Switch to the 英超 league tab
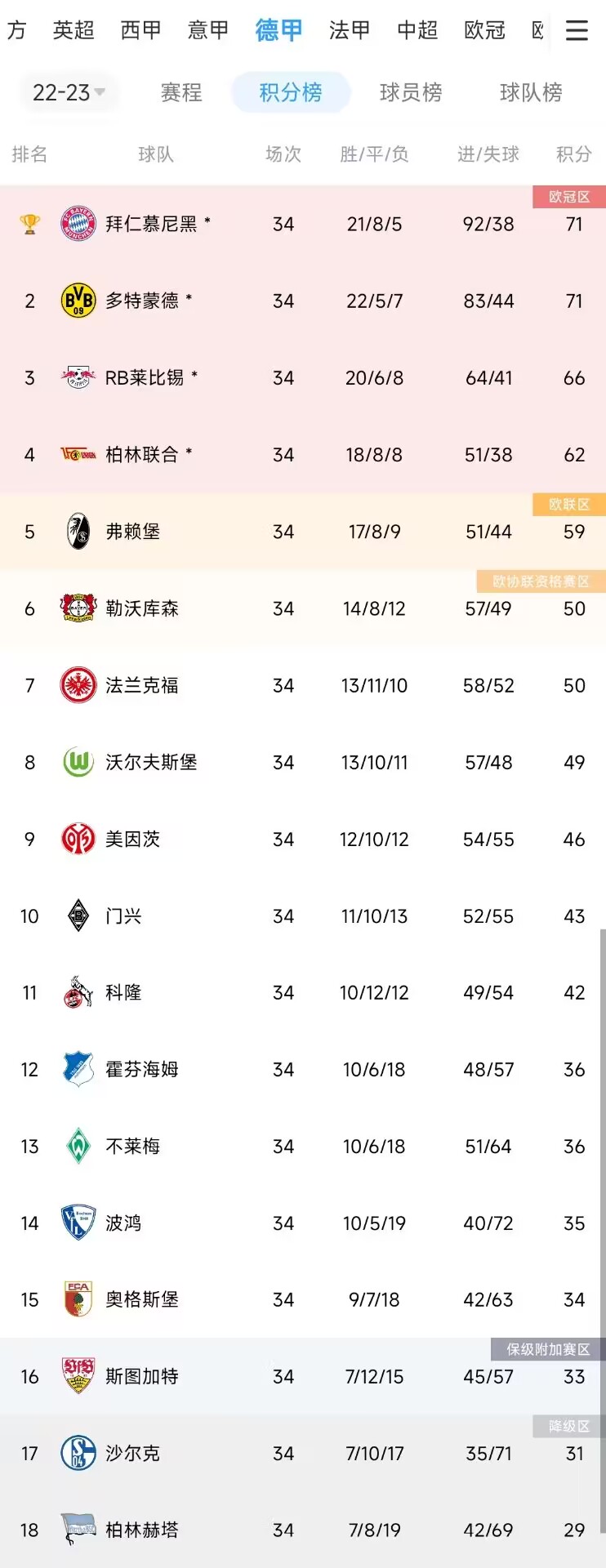Screen dimensions: 606x1568 click(x=74, y=31)
